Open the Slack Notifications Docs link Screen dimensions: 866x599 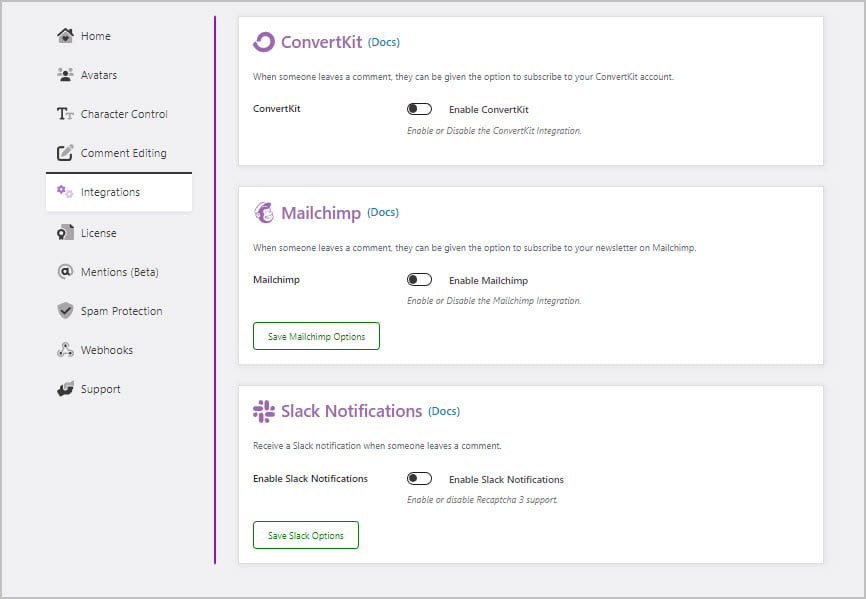tap(444, 411)
